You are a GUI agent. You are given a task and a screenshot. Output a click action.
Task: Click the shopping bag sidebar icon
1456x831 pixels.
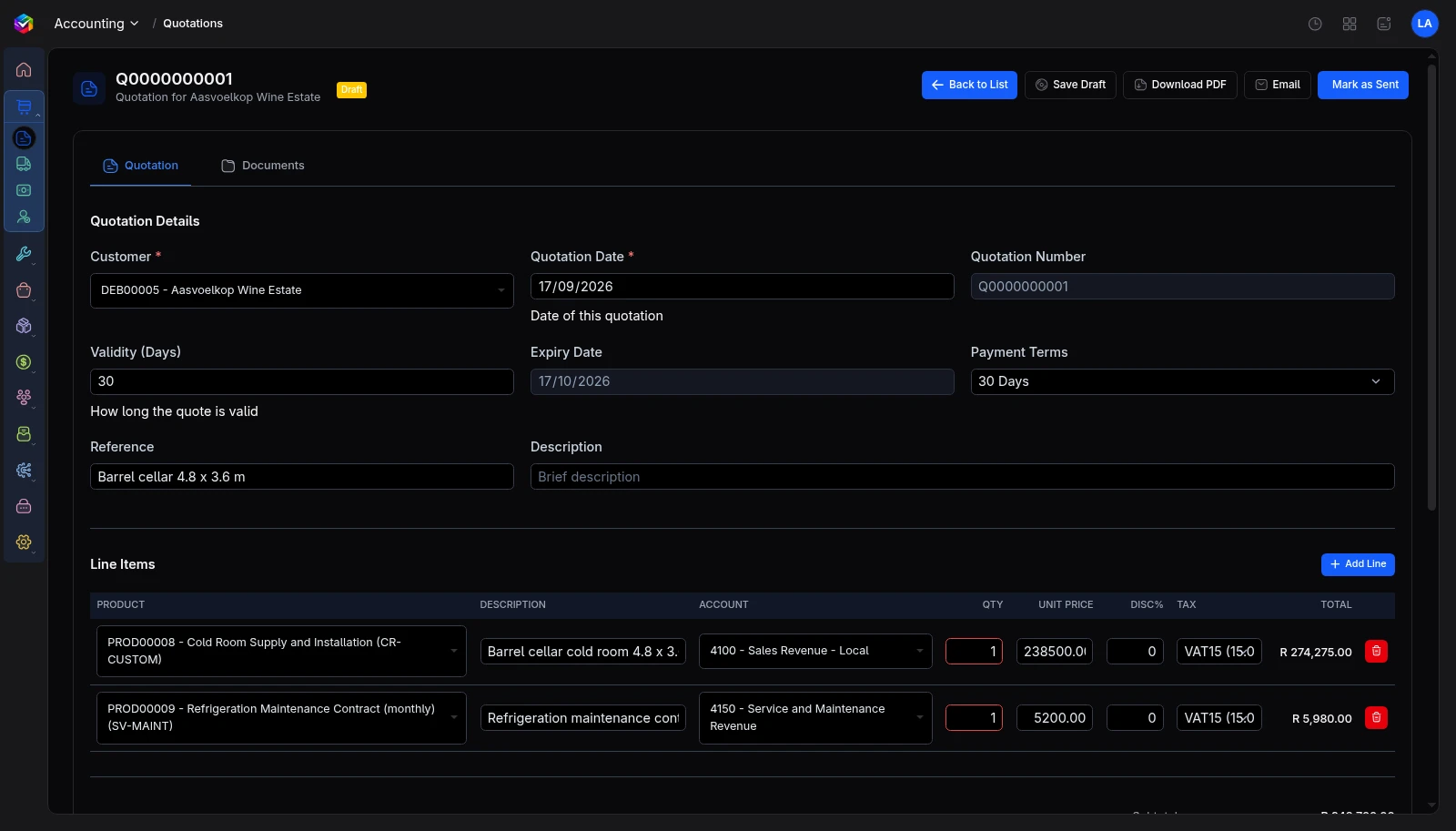(x=24, y=290)
